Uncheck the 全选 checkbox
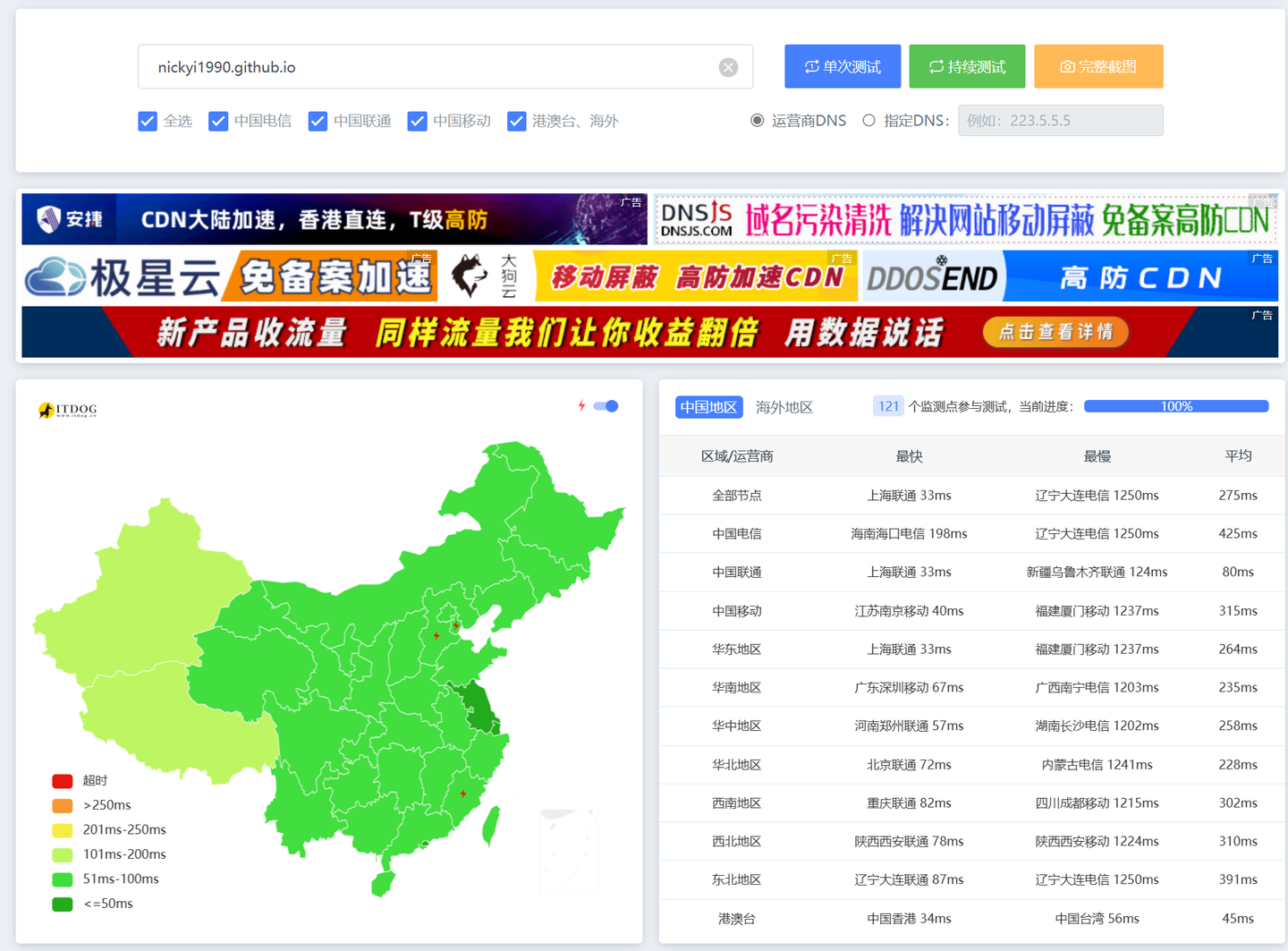 (x=148, y=121)
